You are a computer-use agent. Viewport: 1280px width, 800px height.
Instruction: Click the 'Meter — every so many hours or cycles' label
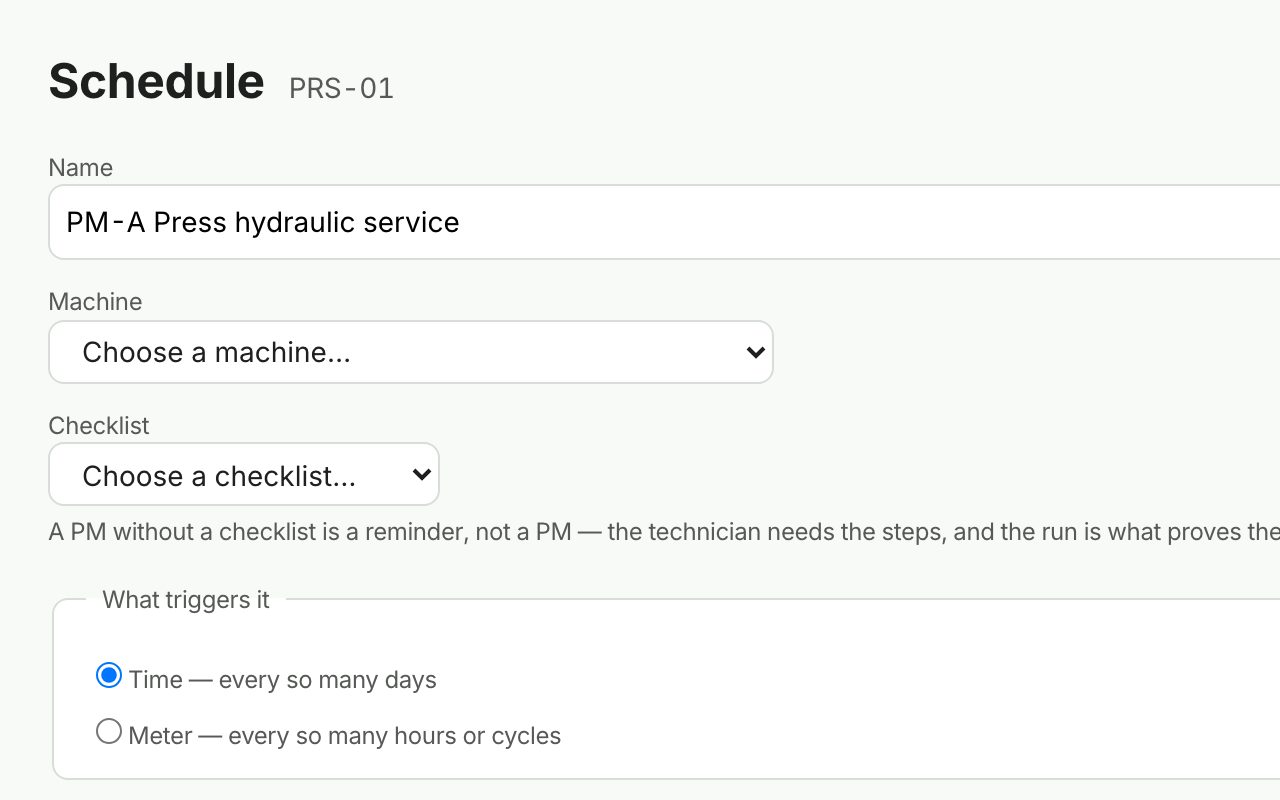345,736
